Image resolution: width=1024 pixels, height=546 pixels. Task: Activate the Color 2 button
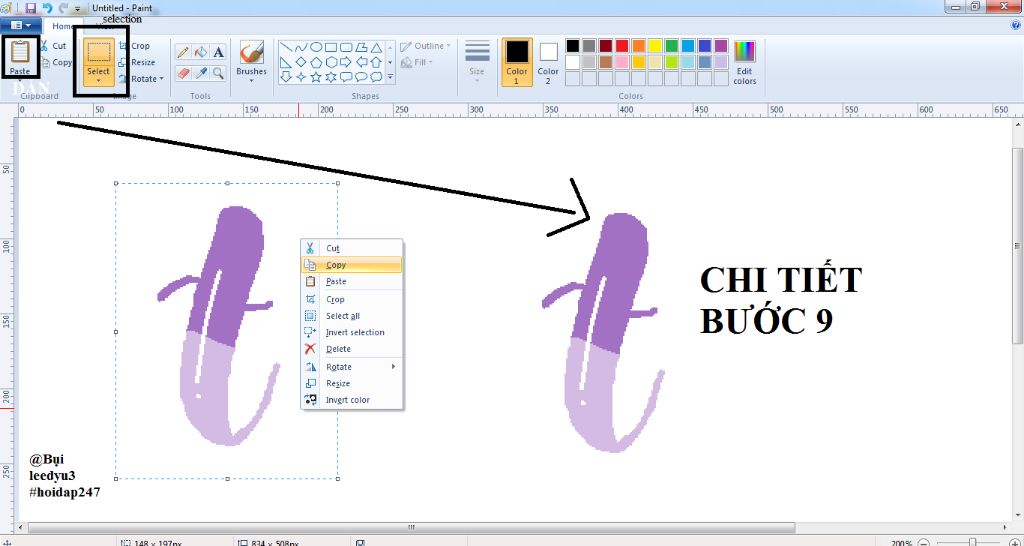pyautogui.click(x=548, y=62)
